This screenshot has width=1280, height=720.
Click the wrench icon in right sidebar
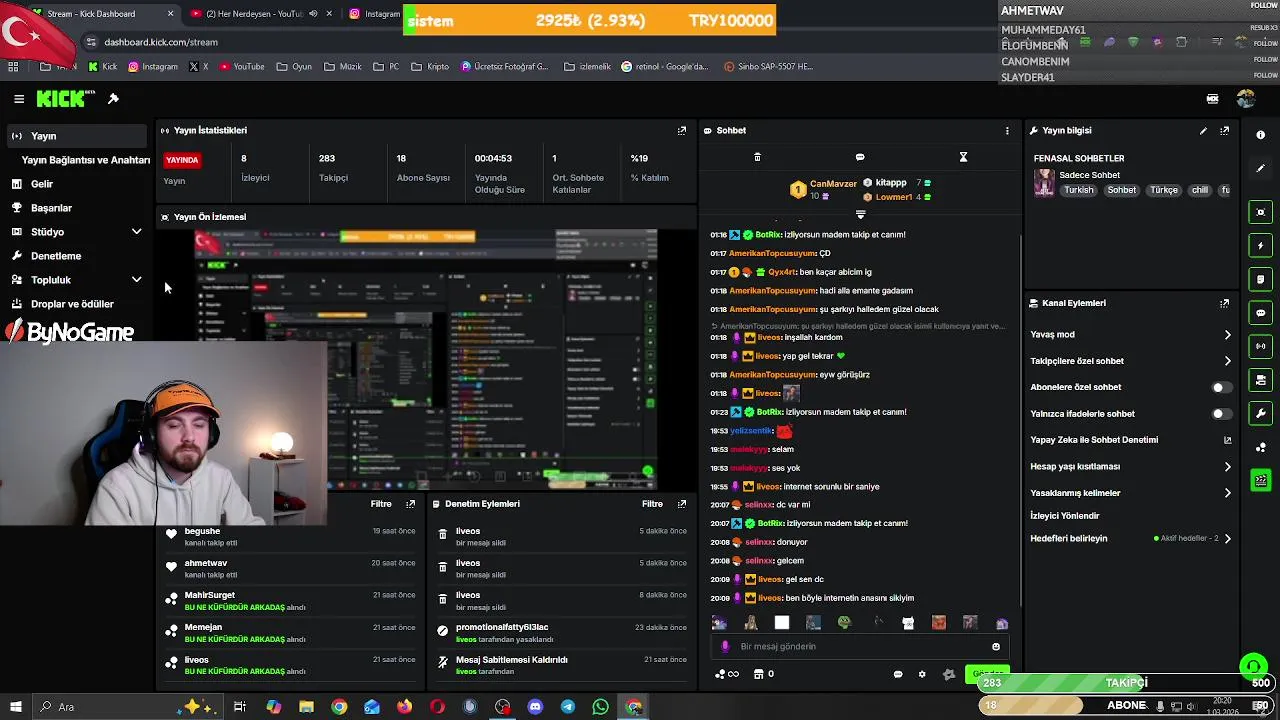(x=1260, y=413)
